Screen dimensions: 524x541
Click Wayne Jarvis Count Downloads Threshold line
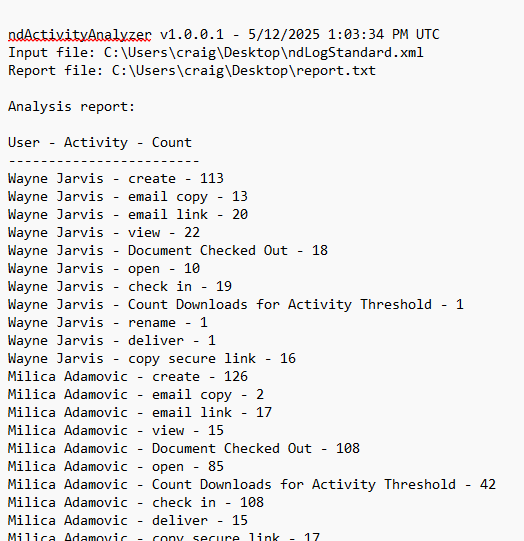tap(236, 305)
